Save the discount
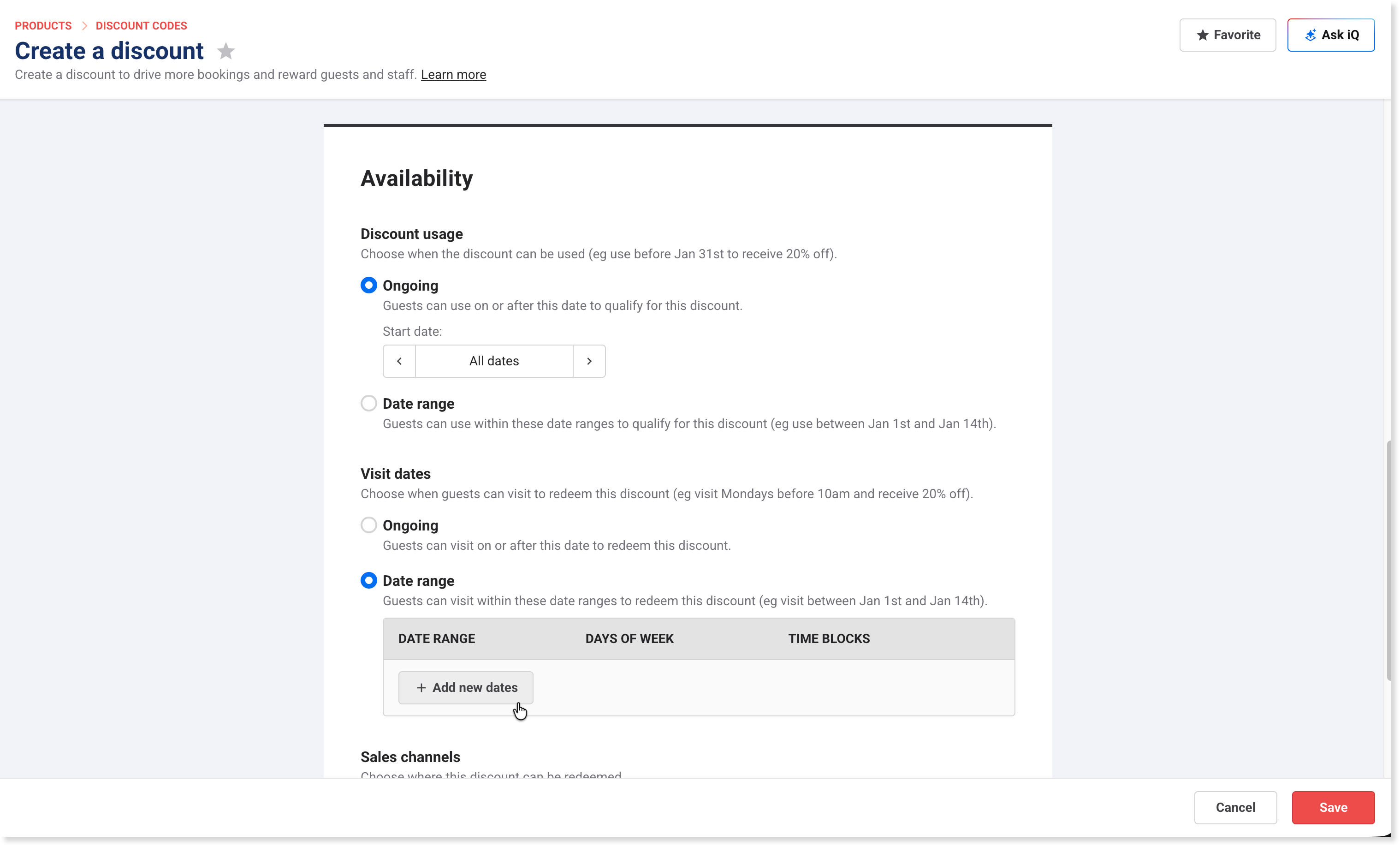1400x846 pixels. (1333, 807)
